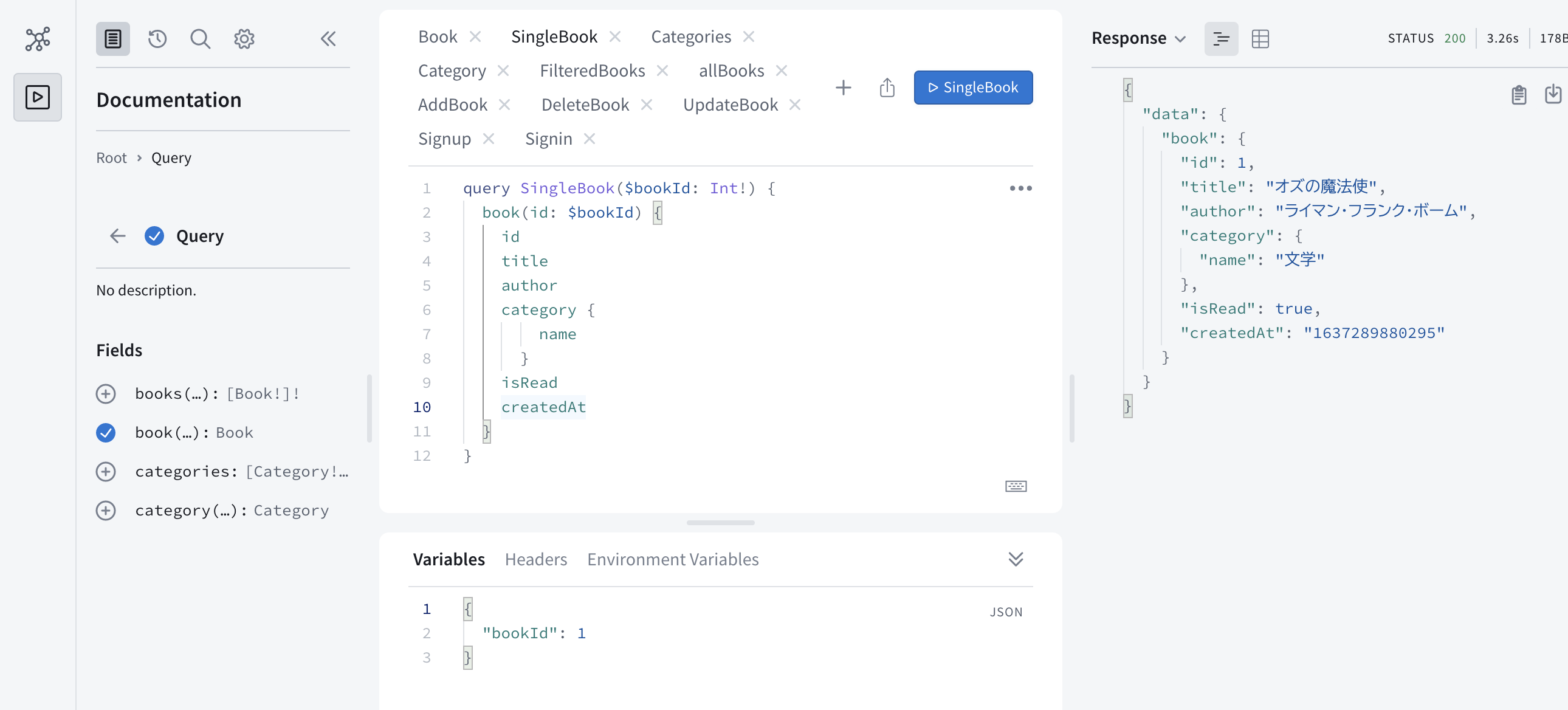Image resolution: width=1568 pixels, height=710 pixels.
Task: Open the Book return type link
Action: tap(235, 433)
